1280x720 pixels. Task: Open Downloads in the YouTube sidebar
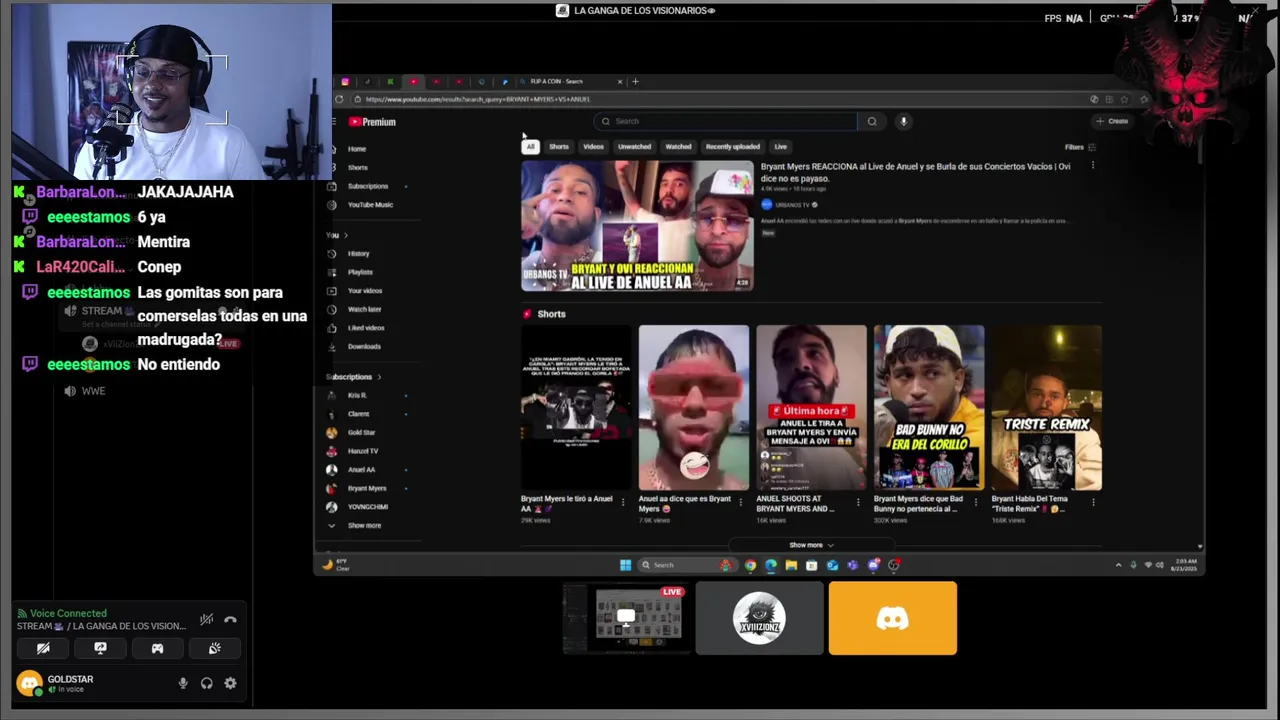click(x=363, y=347)
